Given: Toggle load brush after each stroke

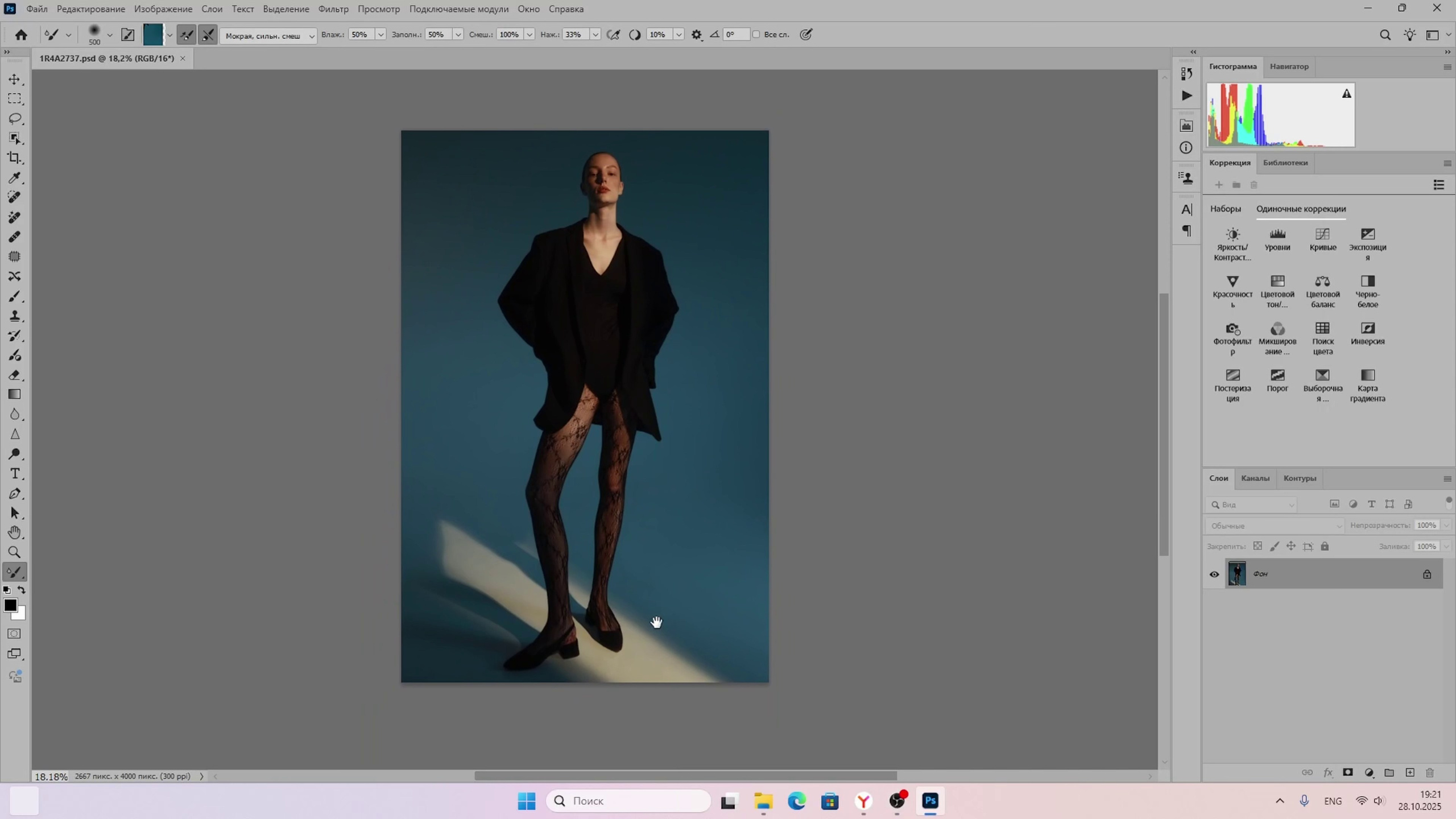Looking at the screenshot, I should pos(186,35).
